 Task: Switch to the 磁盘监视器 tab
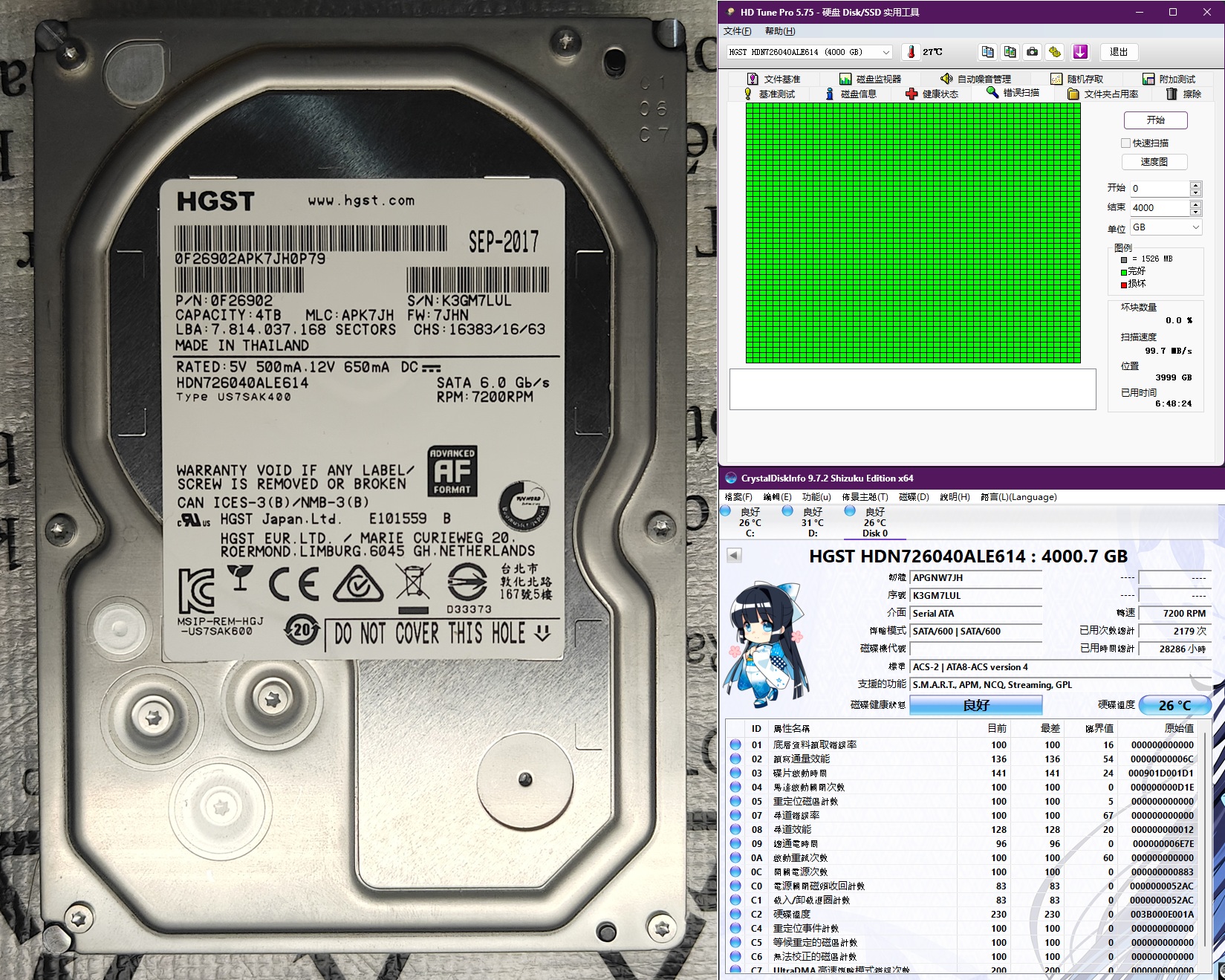coord(870,79)
